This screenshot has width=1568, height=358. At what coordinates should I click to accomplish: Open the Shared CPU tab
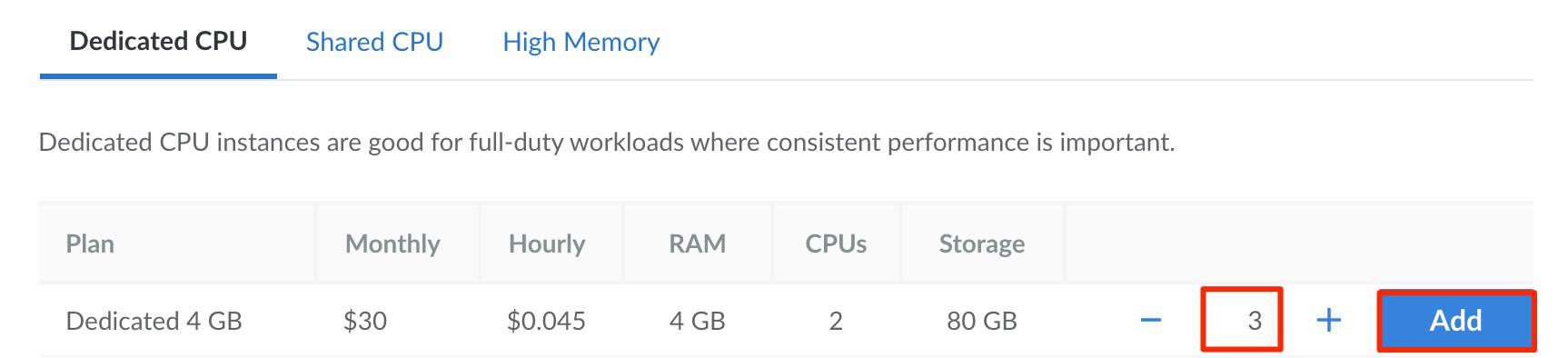(x=374, y=42)
